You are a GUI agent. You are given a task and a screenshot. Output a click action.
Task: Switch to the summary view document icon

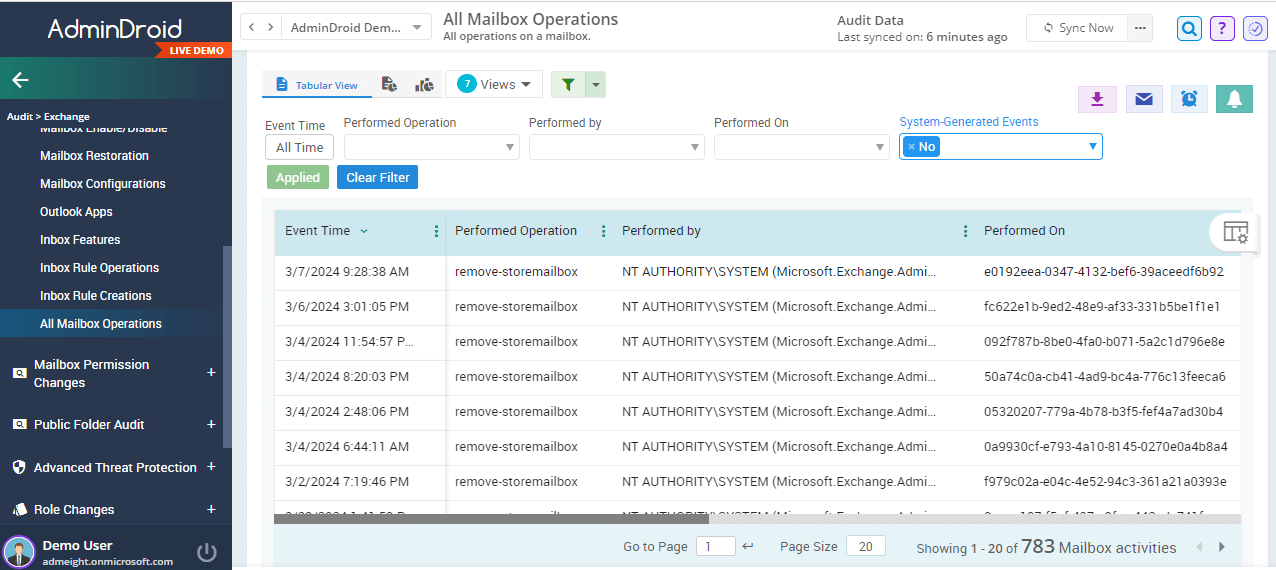click(390, 85)
